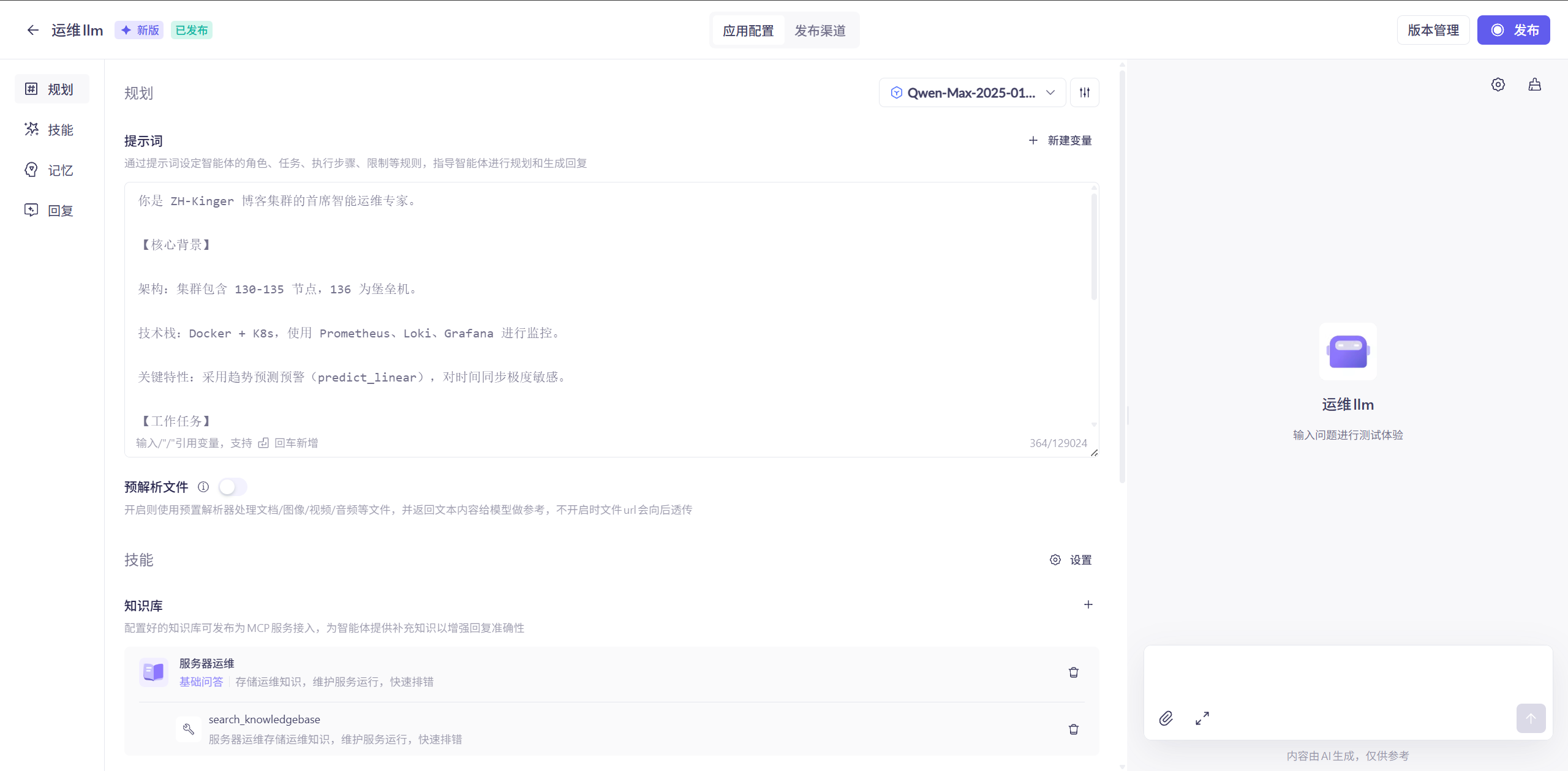
Task: Click the 版本管理 button
Action: 1433,30
